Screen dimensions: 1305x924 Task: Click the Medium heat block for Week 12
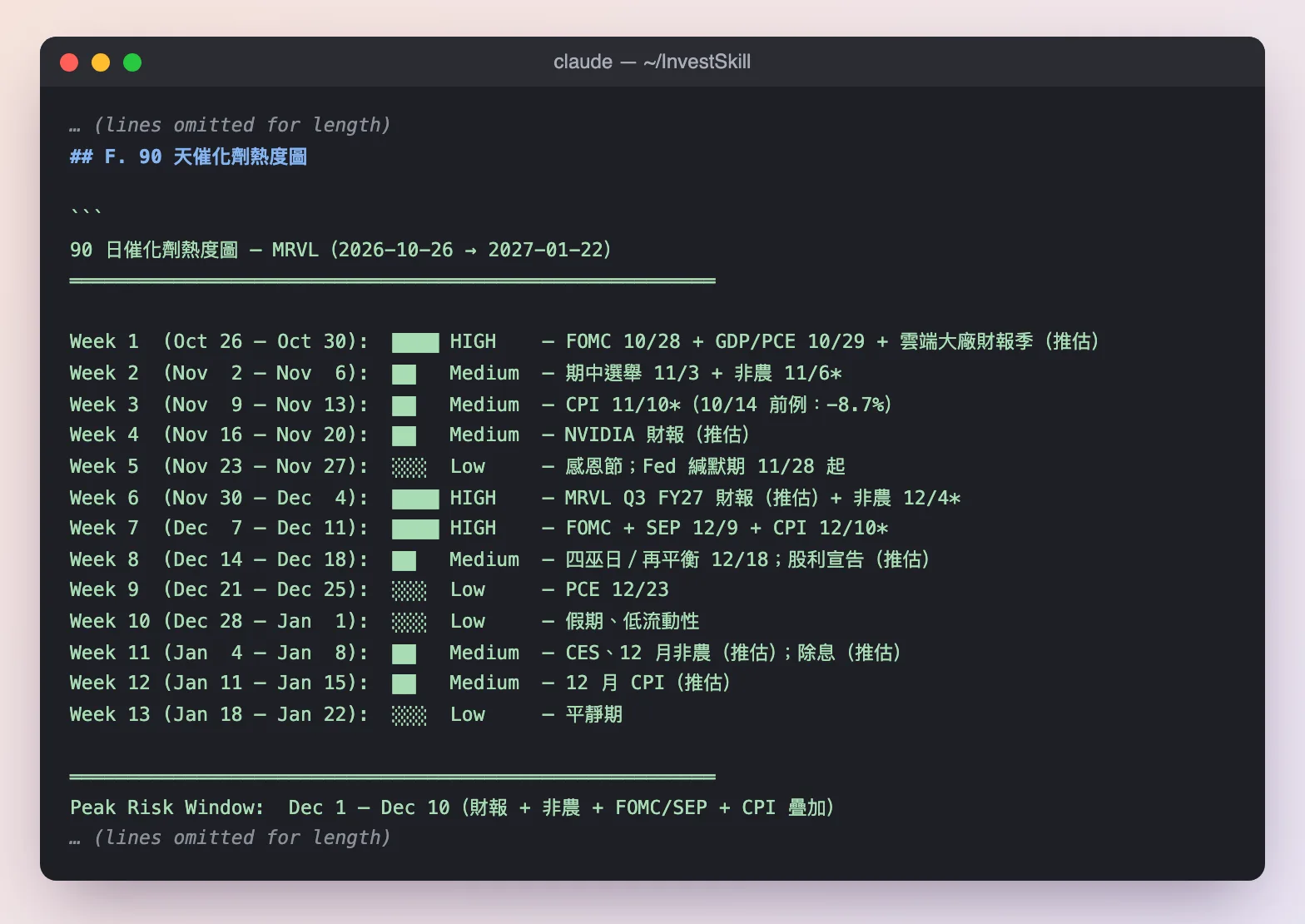pos(404,683)
